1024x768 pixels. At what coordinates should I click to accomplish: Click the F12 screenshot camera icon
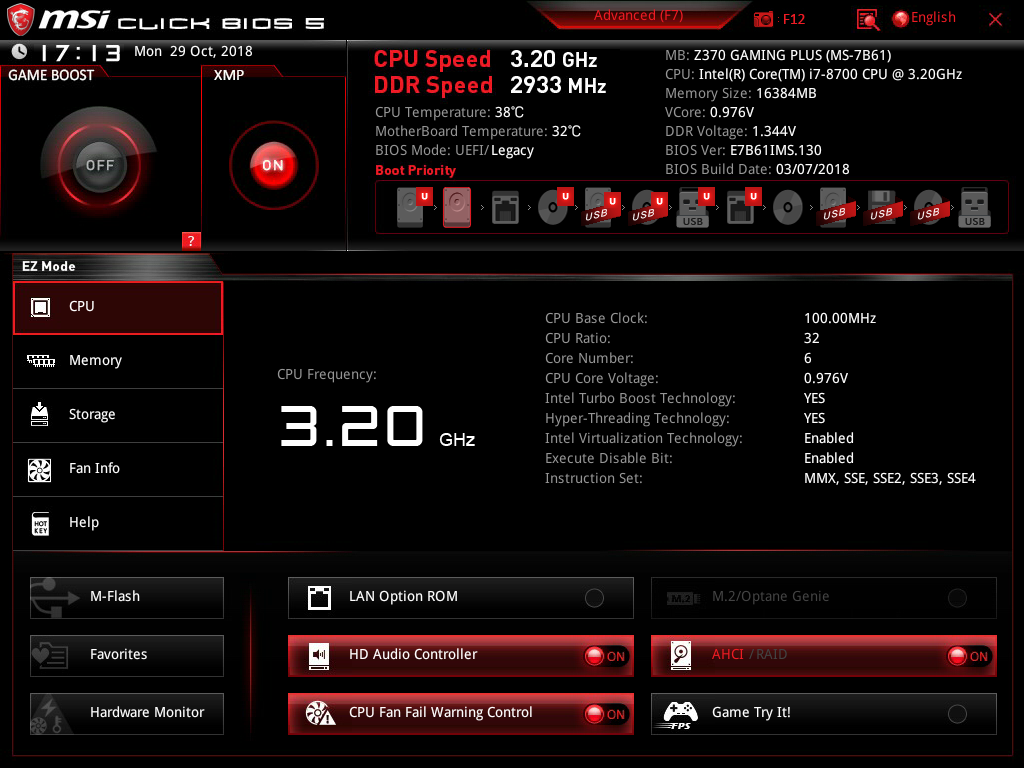764,19
